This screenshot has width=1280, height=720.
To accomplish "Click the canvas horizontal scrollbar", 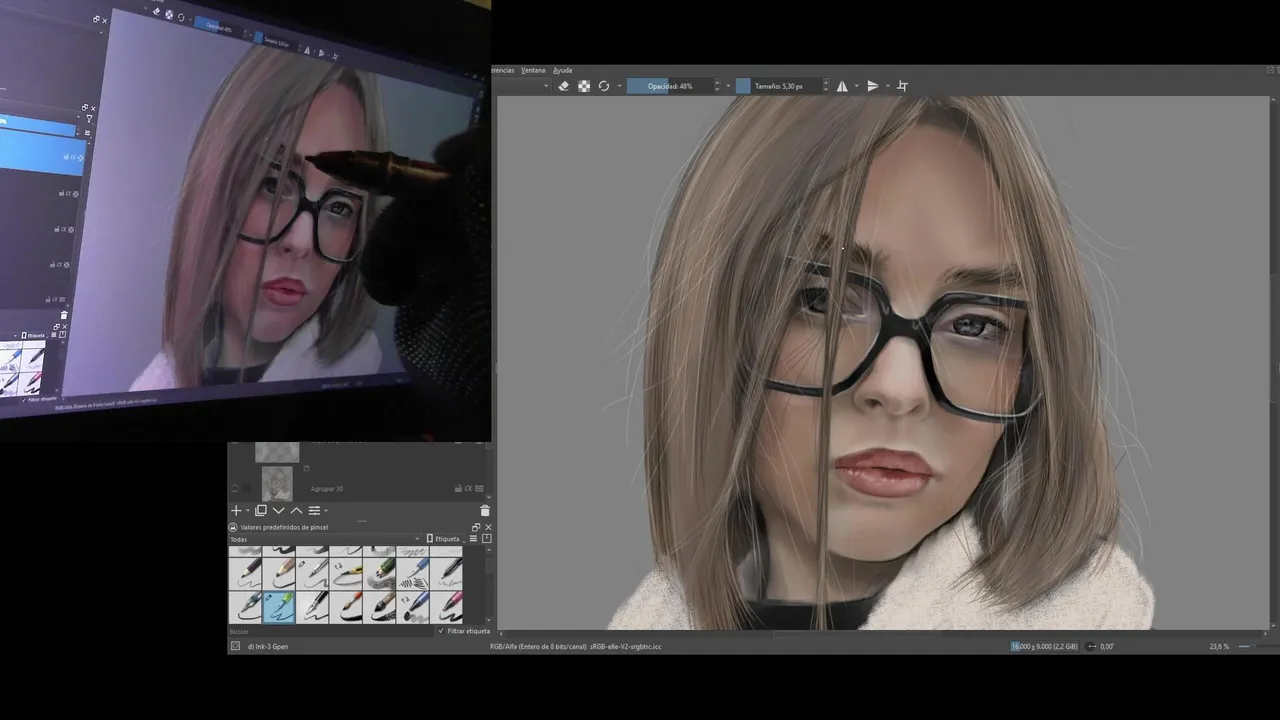I will [x=858, y=634].
